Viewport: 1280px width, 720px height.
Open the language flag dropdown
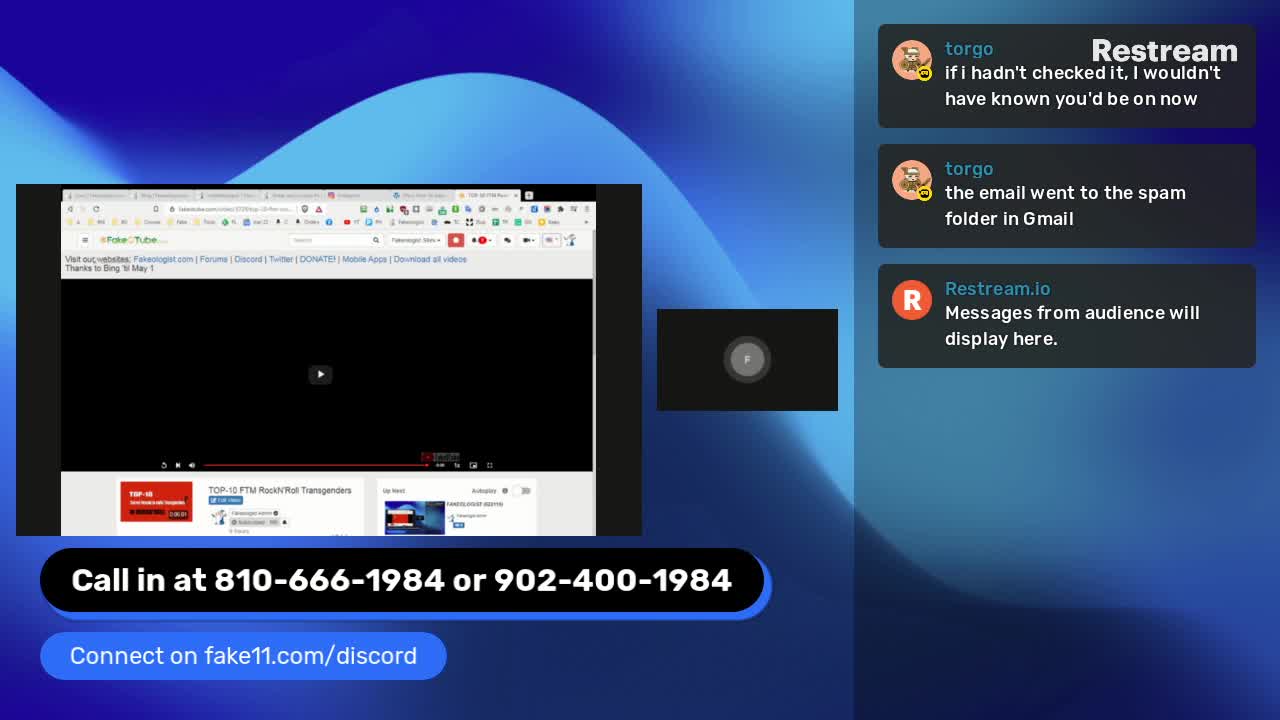(551, 240)
